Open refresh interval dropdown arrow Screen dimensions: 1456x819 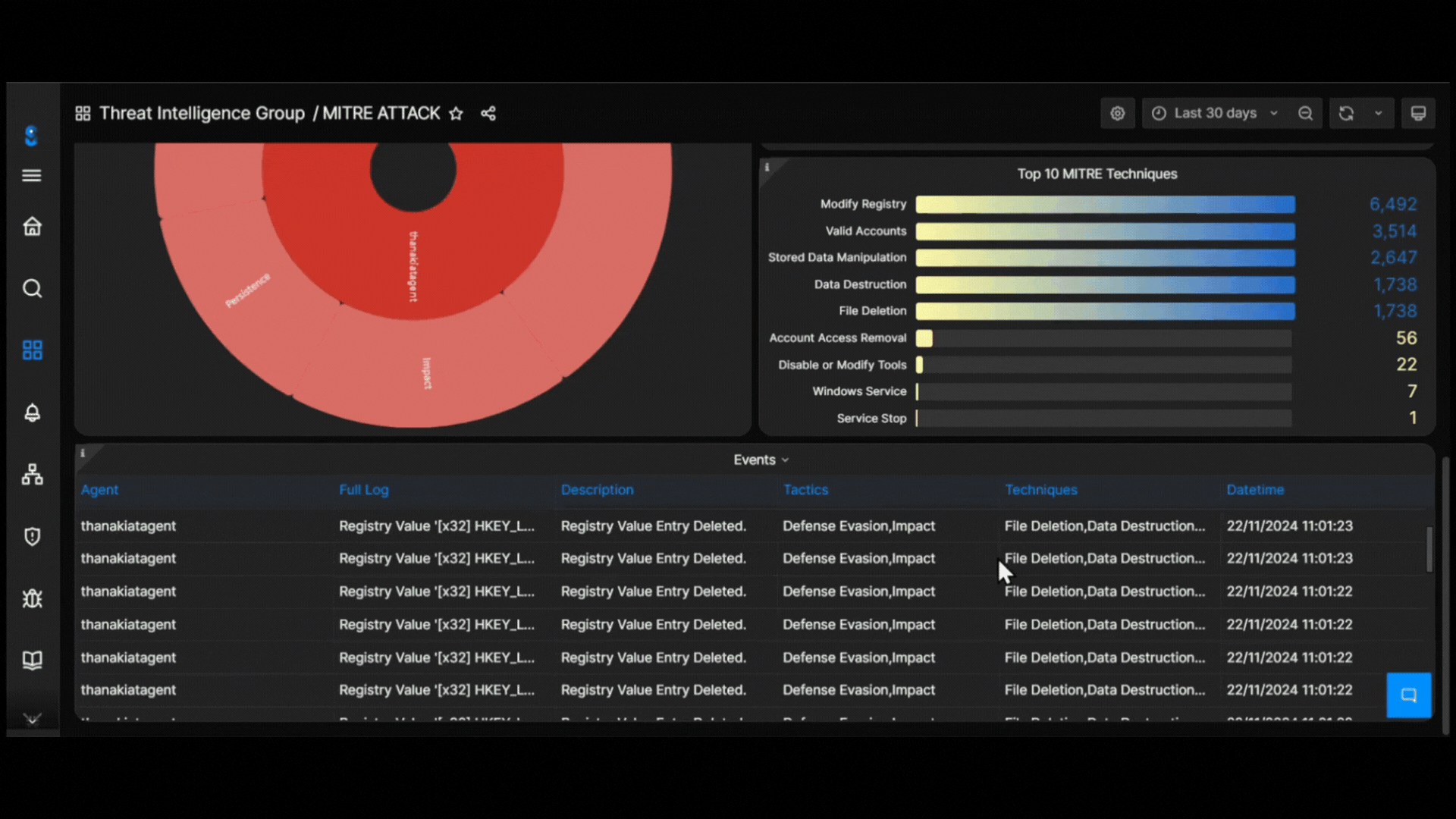coord(1379,113)
